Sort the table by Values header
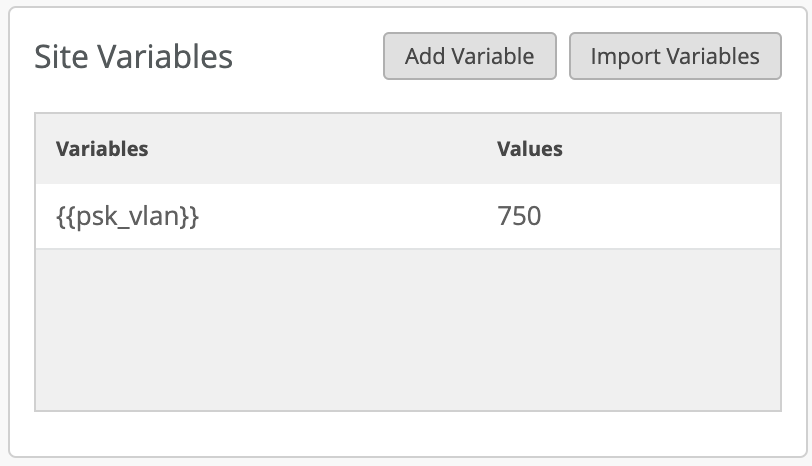The height and width of the screenshot is (466, 812). 530,149
